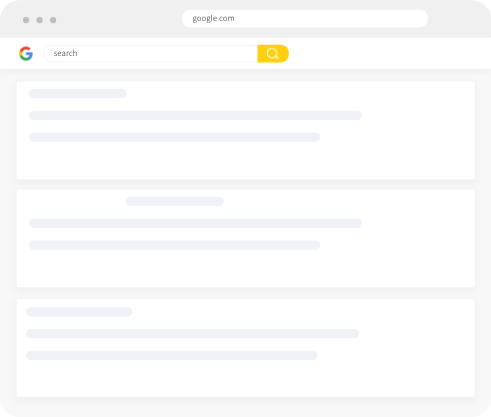491x417 pixels.
Task: Select the third search result card
Action: tap(246, 348)
